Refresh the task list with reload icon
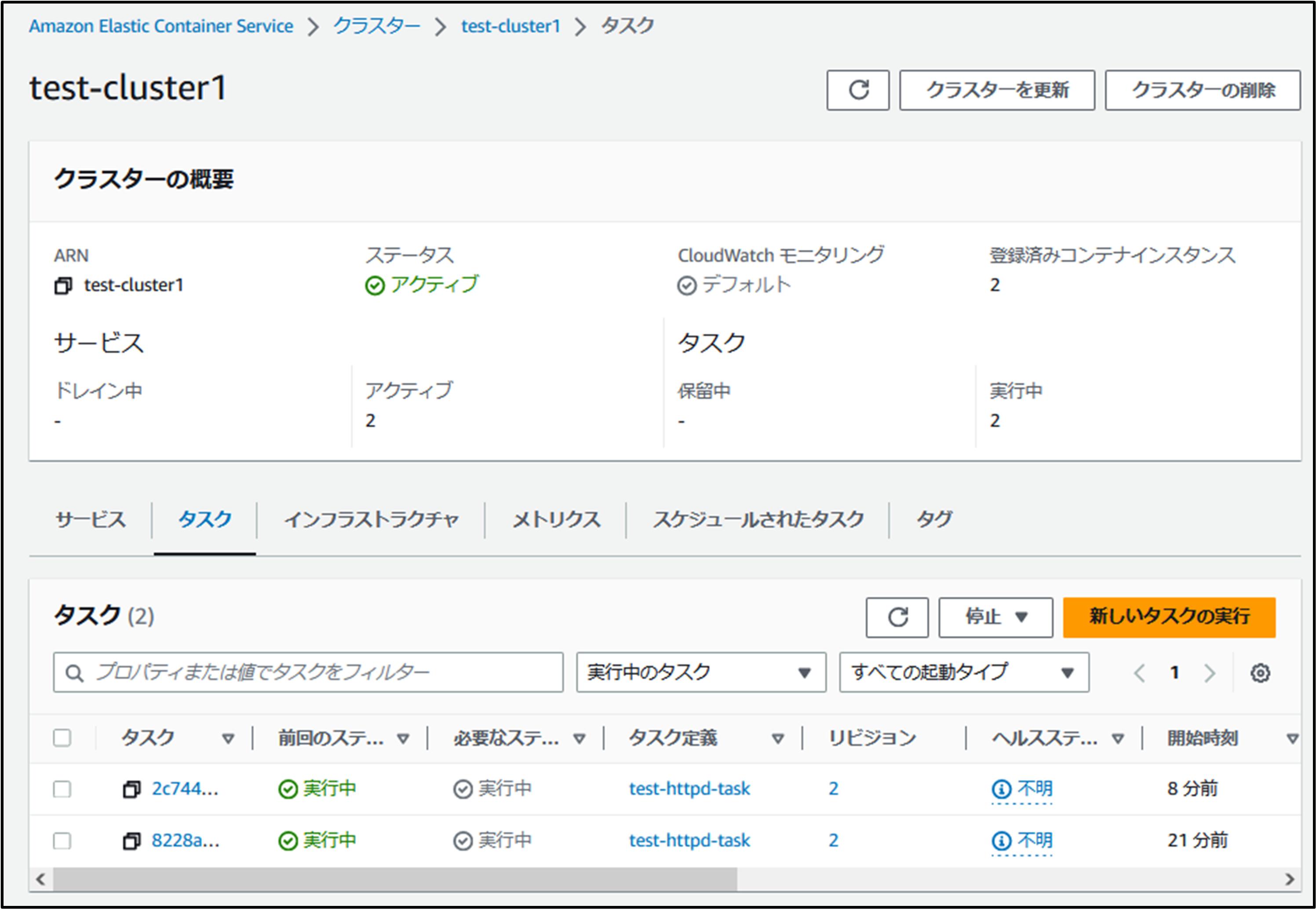 point(897,617)
